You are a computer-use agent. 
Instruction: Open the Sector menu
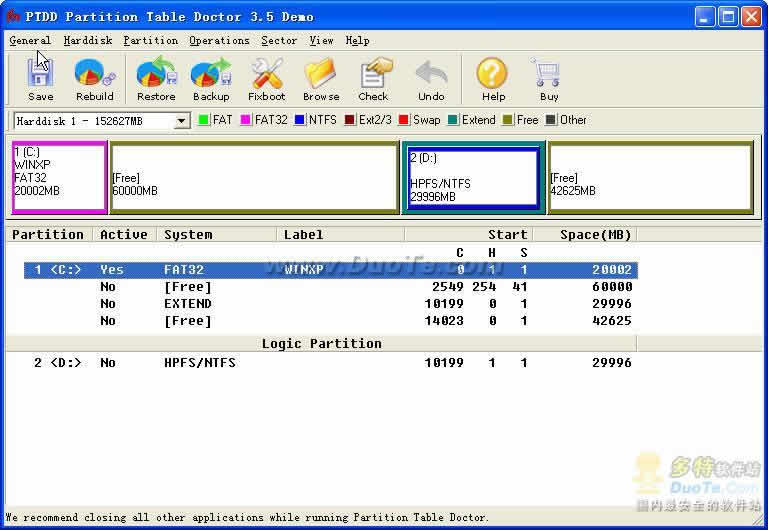coord(279,41)
